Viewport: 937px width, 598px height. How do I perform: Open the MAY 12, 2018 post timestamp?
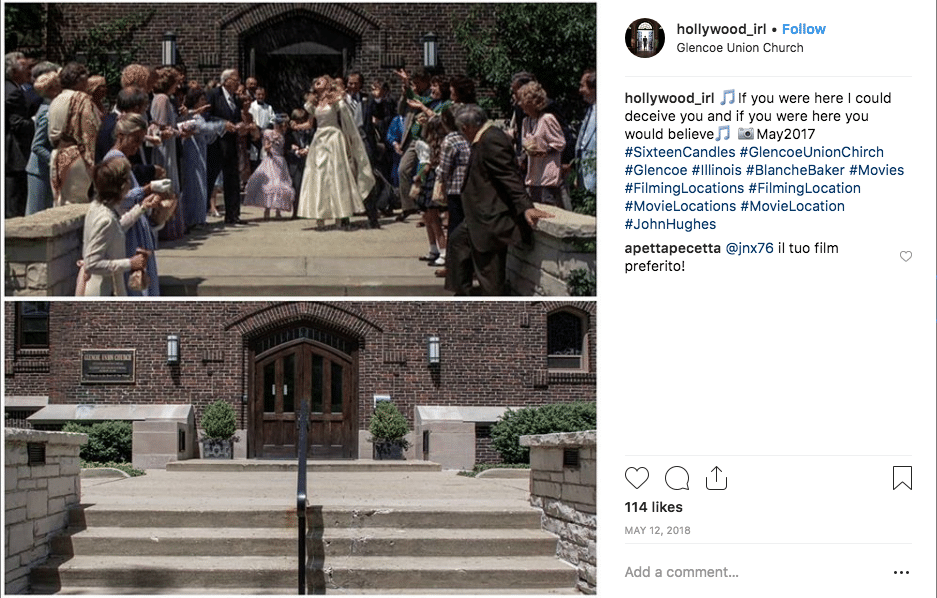[657, 530]
